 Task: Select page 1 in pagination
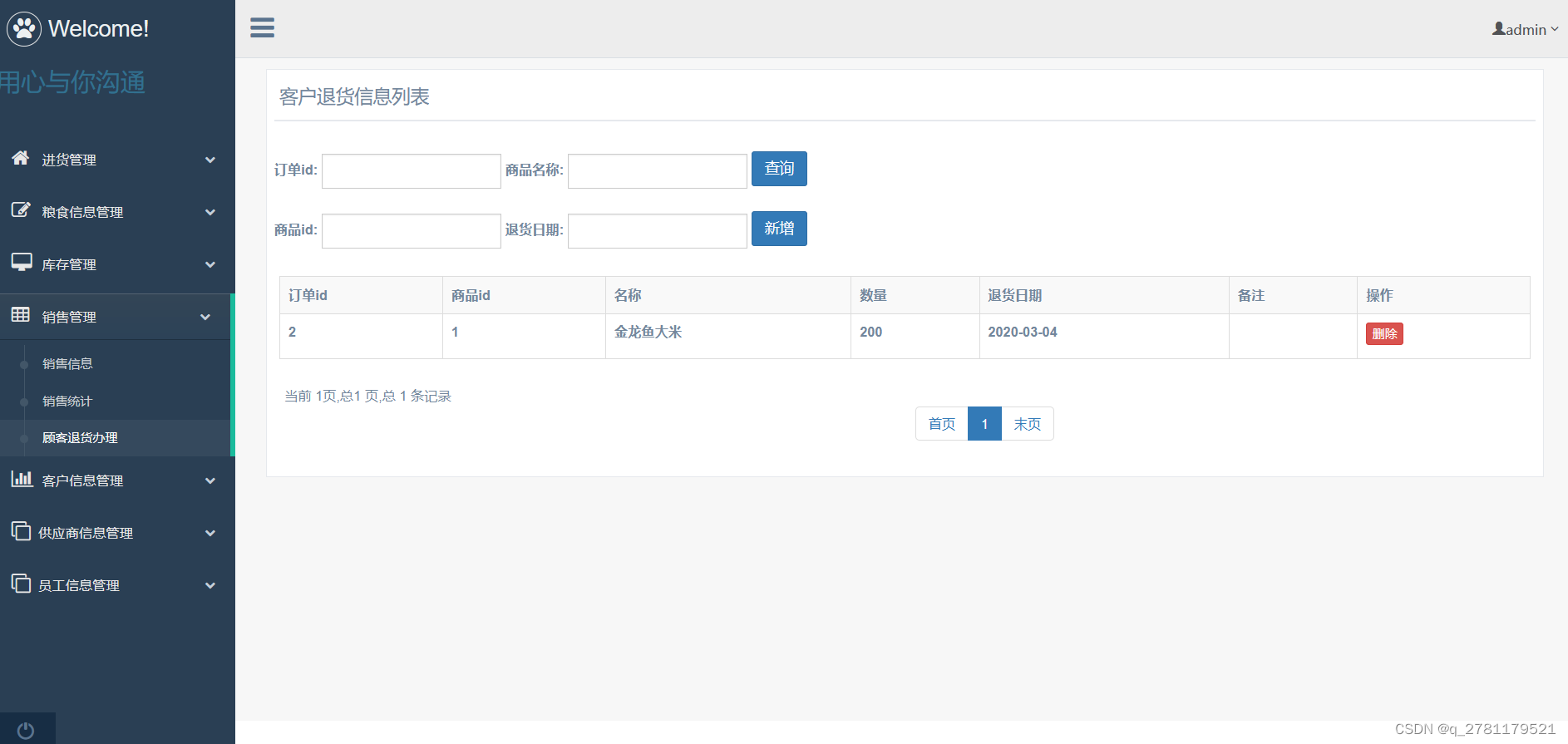tap(984, 424)
